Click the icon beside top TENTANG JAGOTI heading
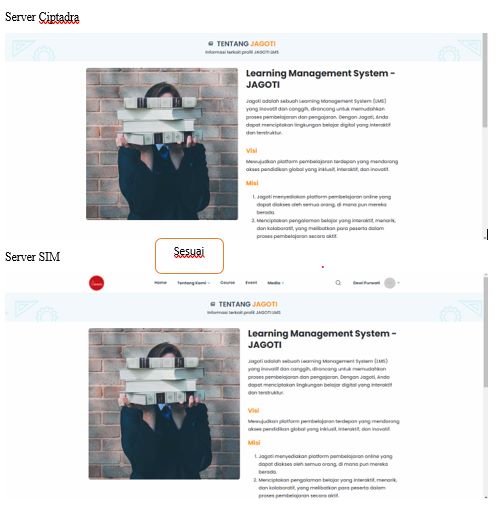 211,43
